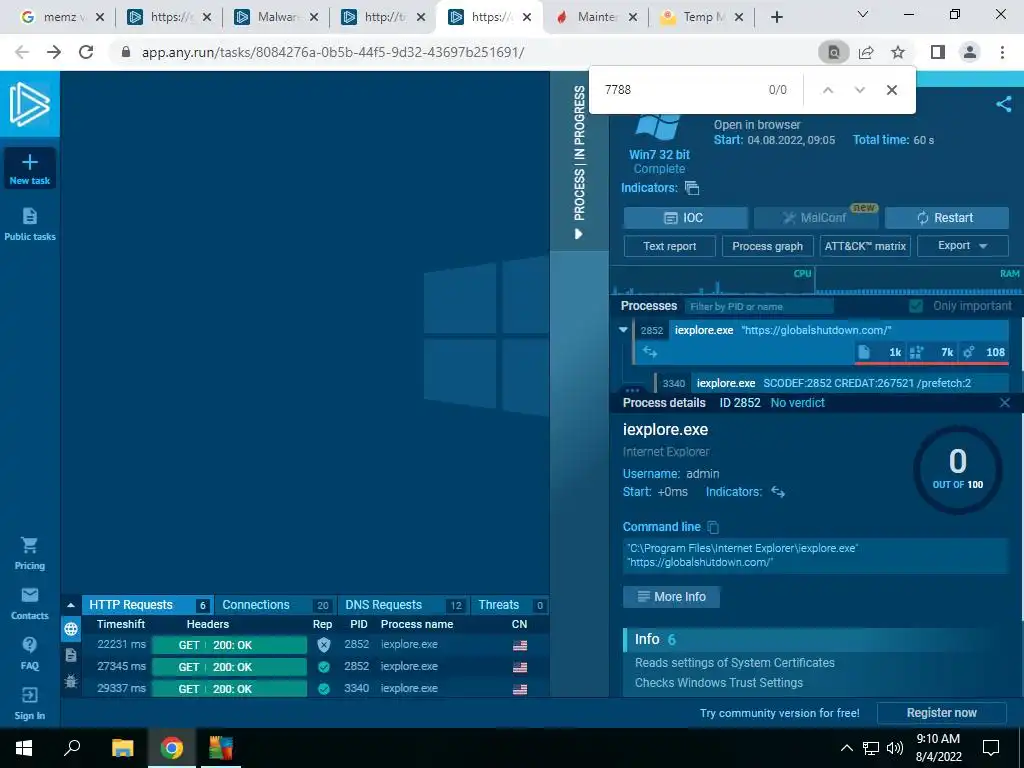Switch to Temp Mail browser tab
Viewport: 1024px width, 768px height.
[701, 17]
